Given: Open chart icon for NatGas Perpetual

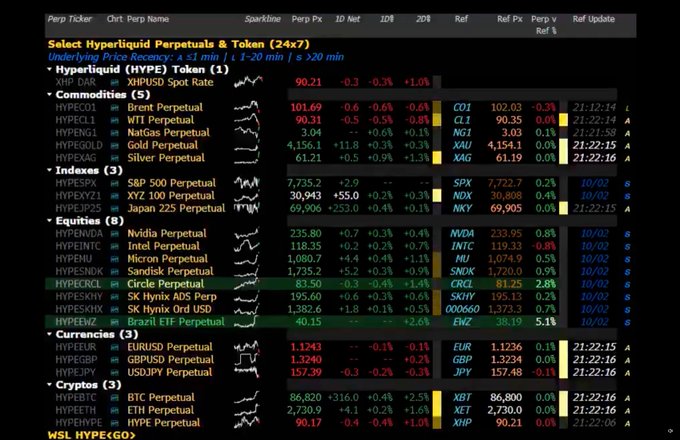Looking at the screenshot, I should (x=114, y=133).
